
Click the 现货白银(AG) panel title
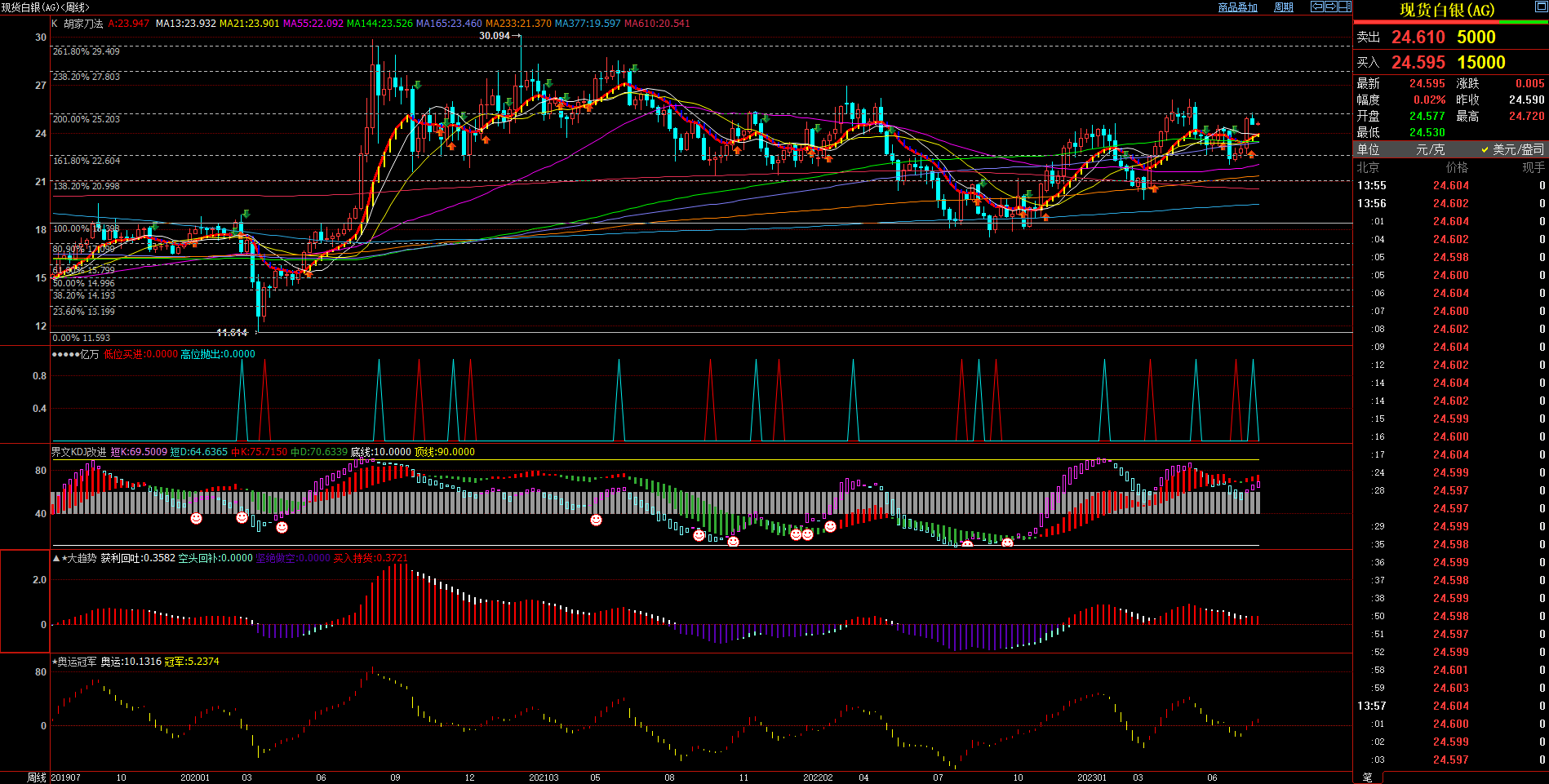1446,10
